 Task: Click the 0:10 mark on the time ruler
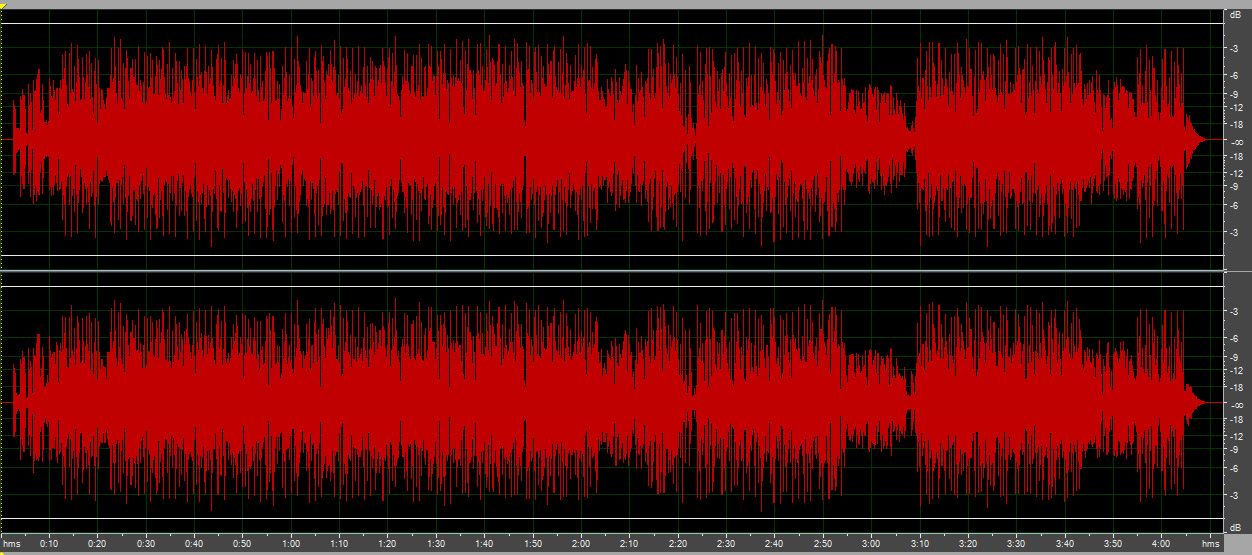coord(49,544)
